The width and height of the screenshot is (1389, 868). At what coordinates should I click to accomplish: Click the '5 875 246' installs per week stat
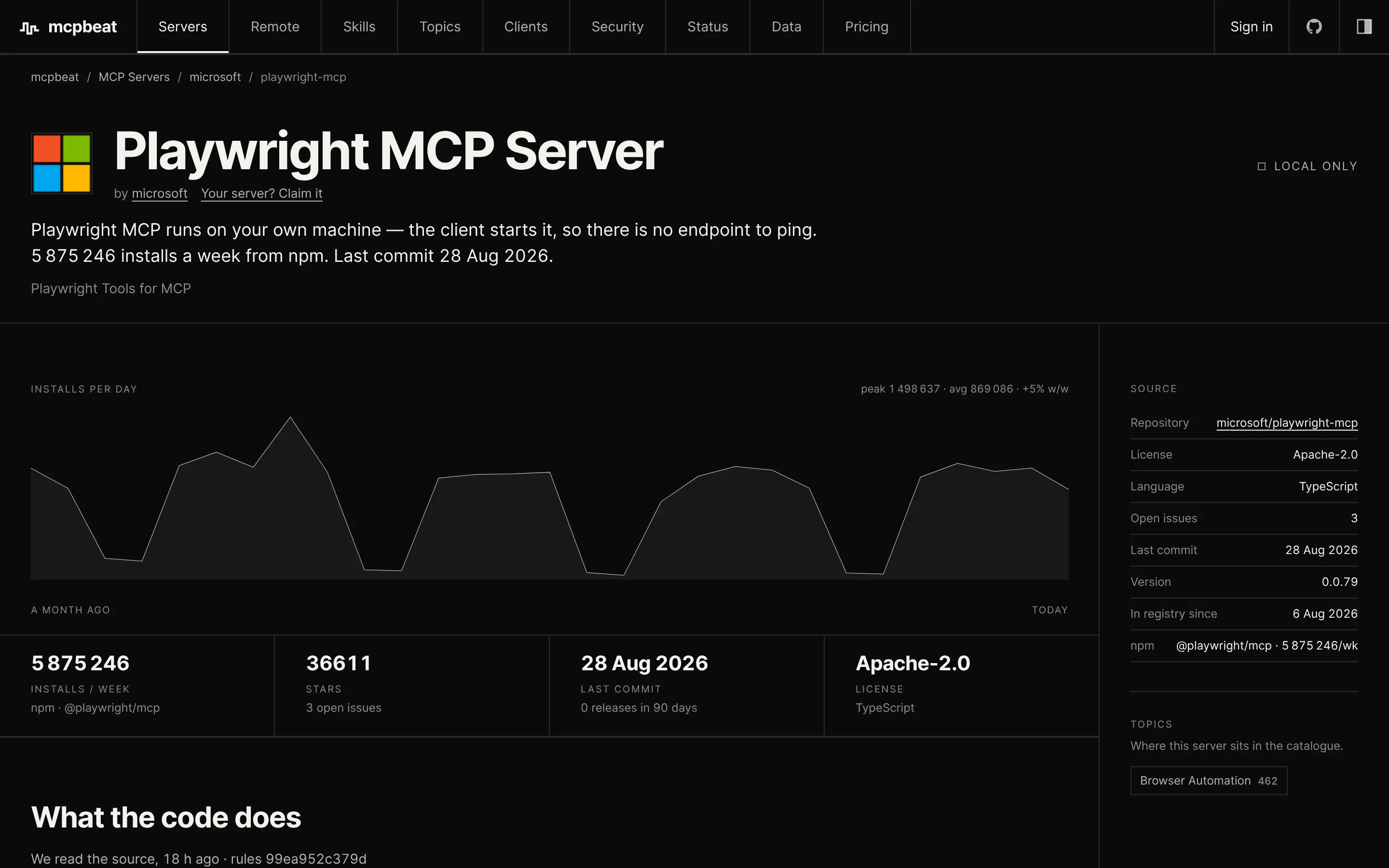click(x=81, y=663)
